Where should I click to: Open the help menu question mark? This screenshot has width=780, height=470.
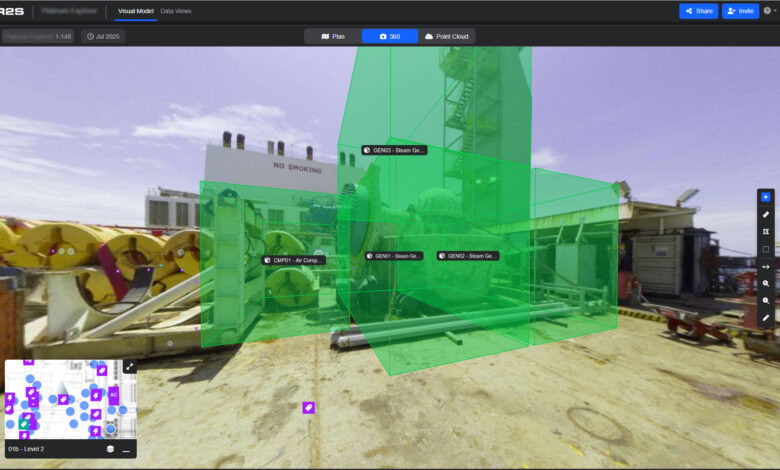(x=767, y=10)
